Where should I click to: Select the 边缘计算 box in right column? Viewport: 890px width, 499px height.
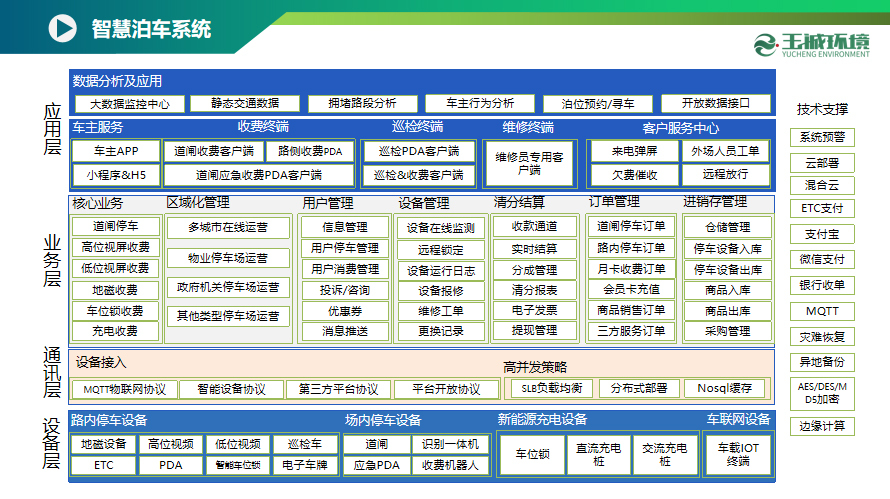click(x=822, y=425)
